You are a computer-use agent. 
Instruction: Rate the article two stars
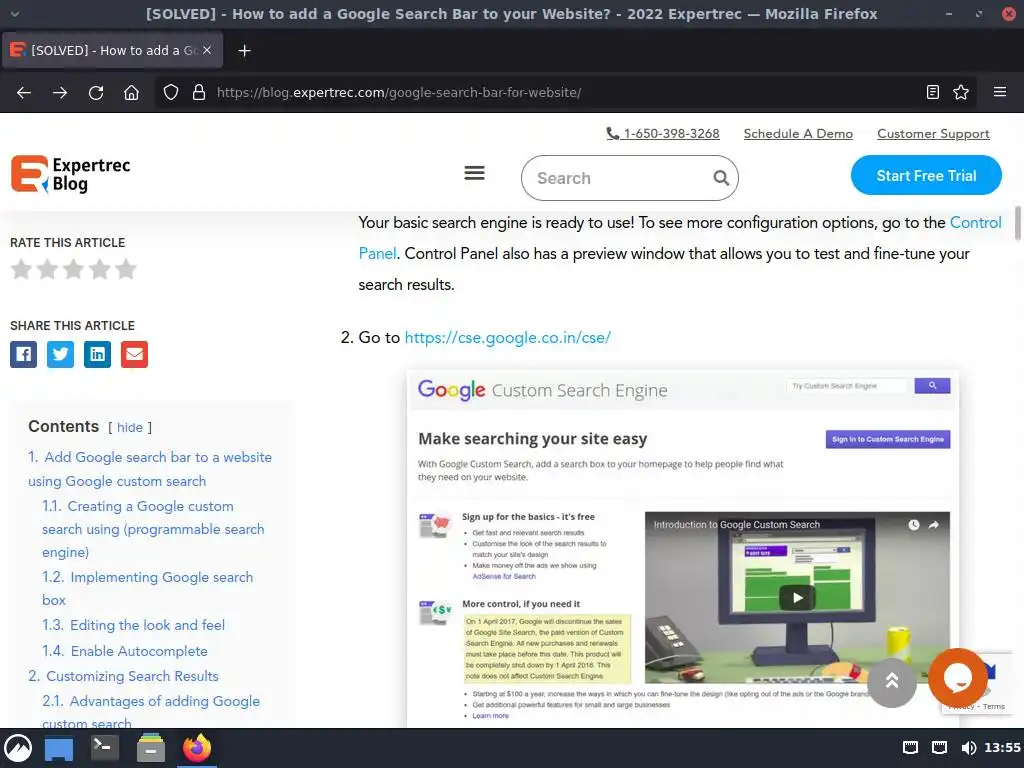[47, 269]
